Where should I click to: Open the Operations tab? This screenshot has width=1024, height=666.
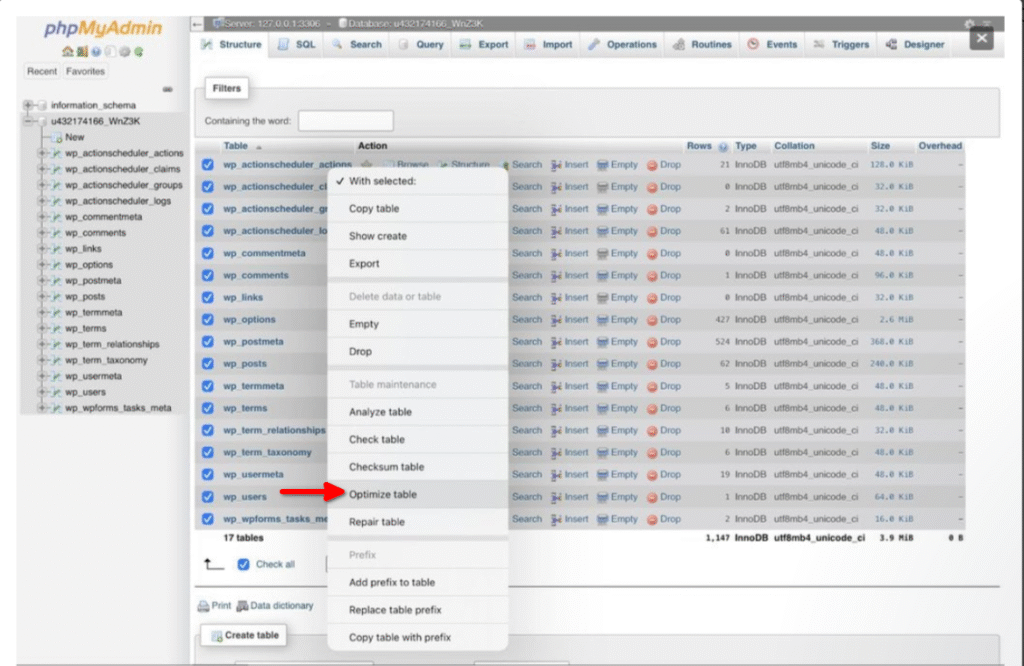point(622,44)
